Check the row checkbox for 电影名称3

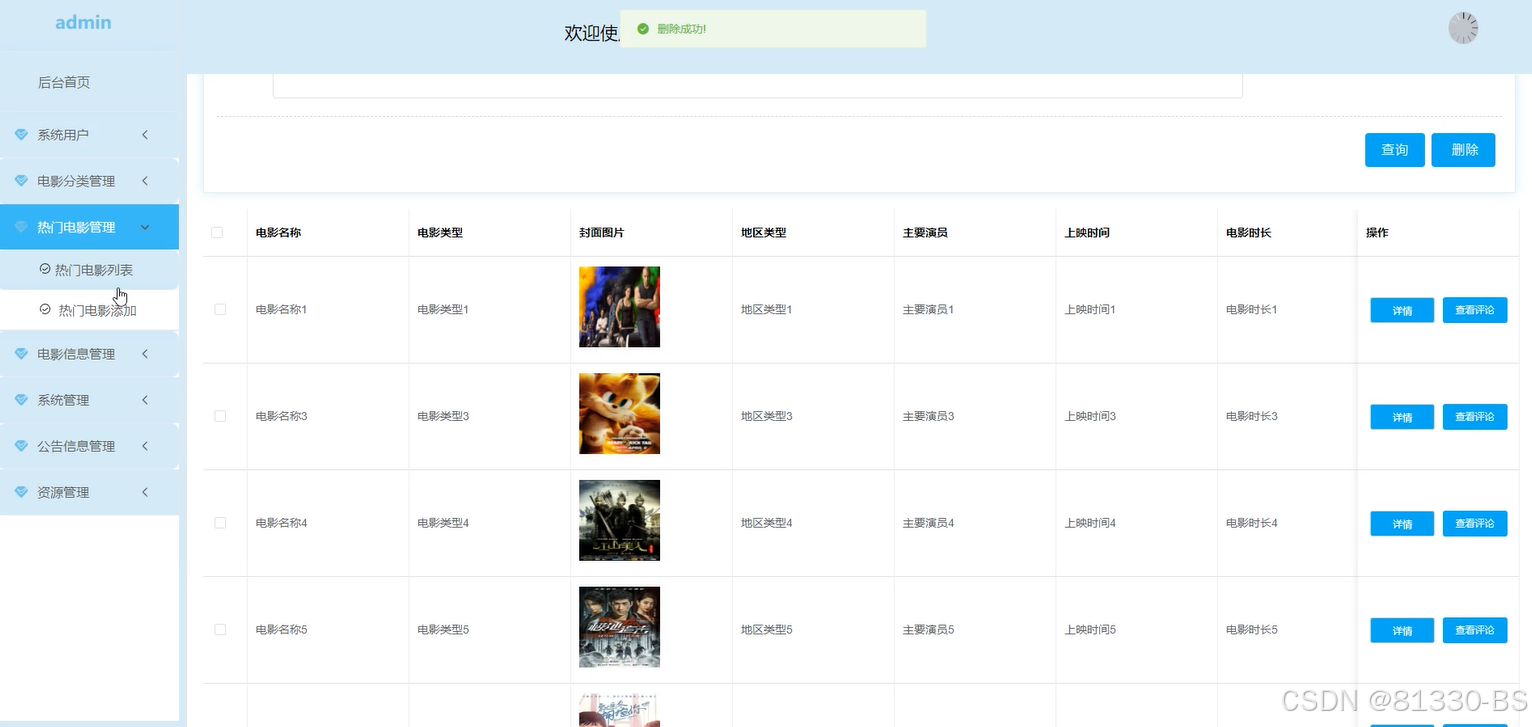point(220,416)
